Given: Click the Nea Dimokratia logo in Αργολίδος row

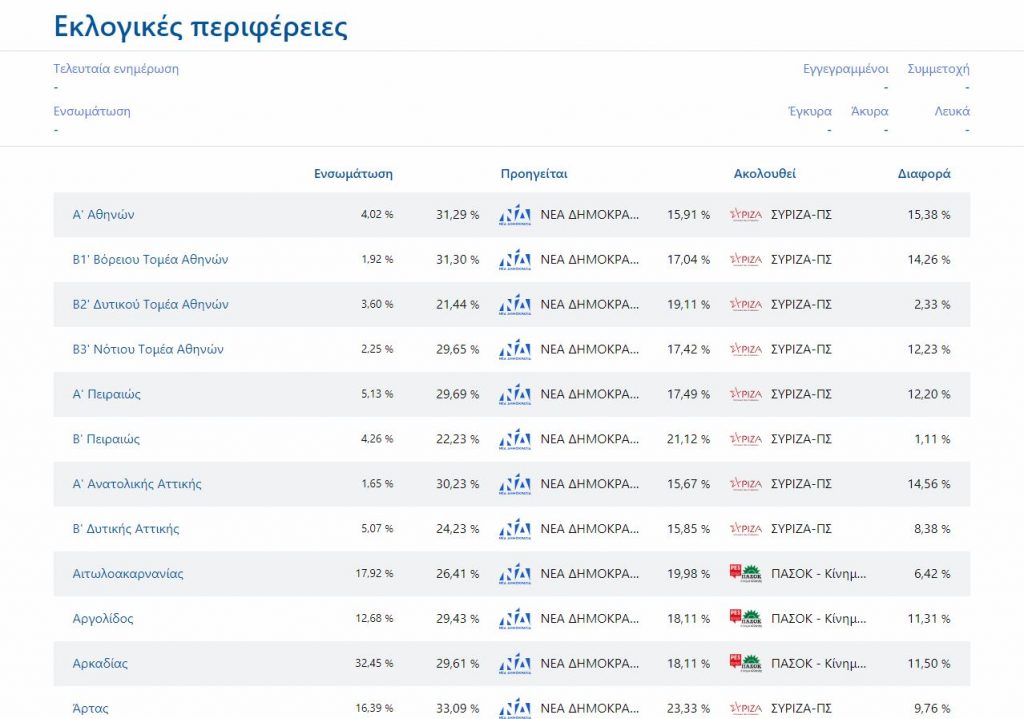Looking at the screenshot, I should coord(515,619).
